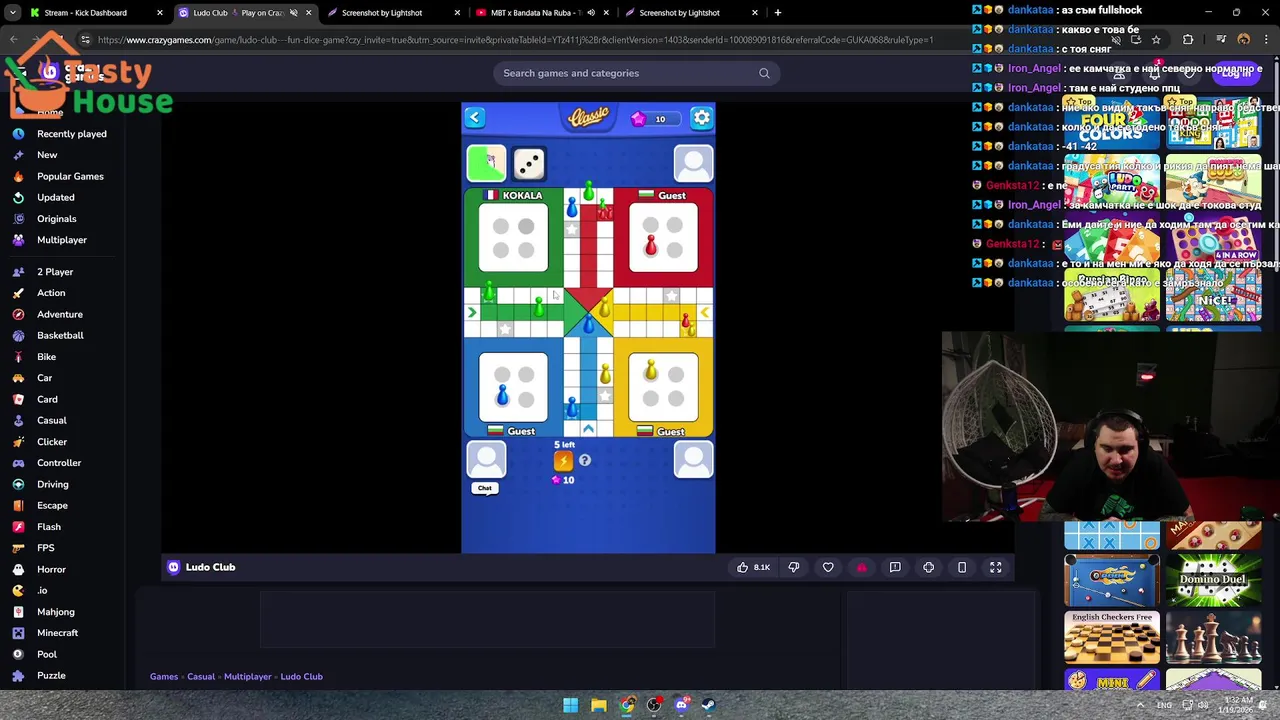Viewport: 1280px width, 720px height.
Task: Click Casual breadcrumb link
Action: [201, 677]
